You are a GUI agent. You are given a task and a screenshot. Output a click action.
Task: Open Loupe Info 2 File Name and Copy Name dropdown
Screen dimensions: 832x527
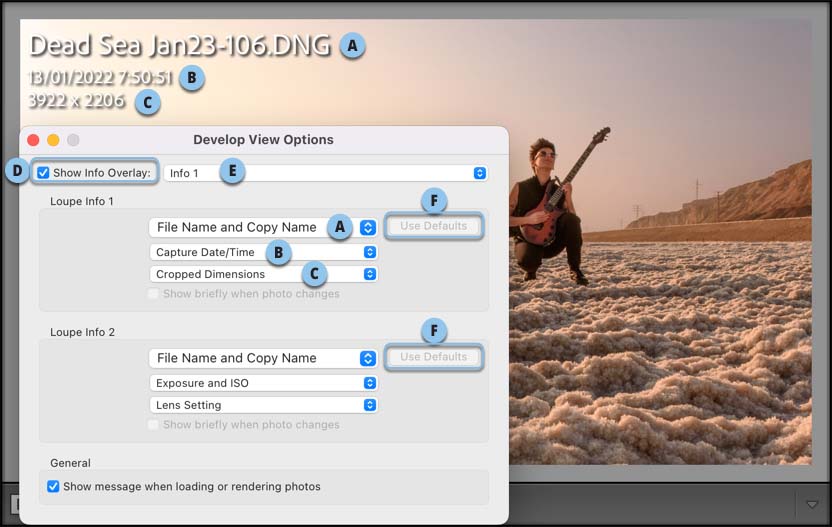point(263,358)
